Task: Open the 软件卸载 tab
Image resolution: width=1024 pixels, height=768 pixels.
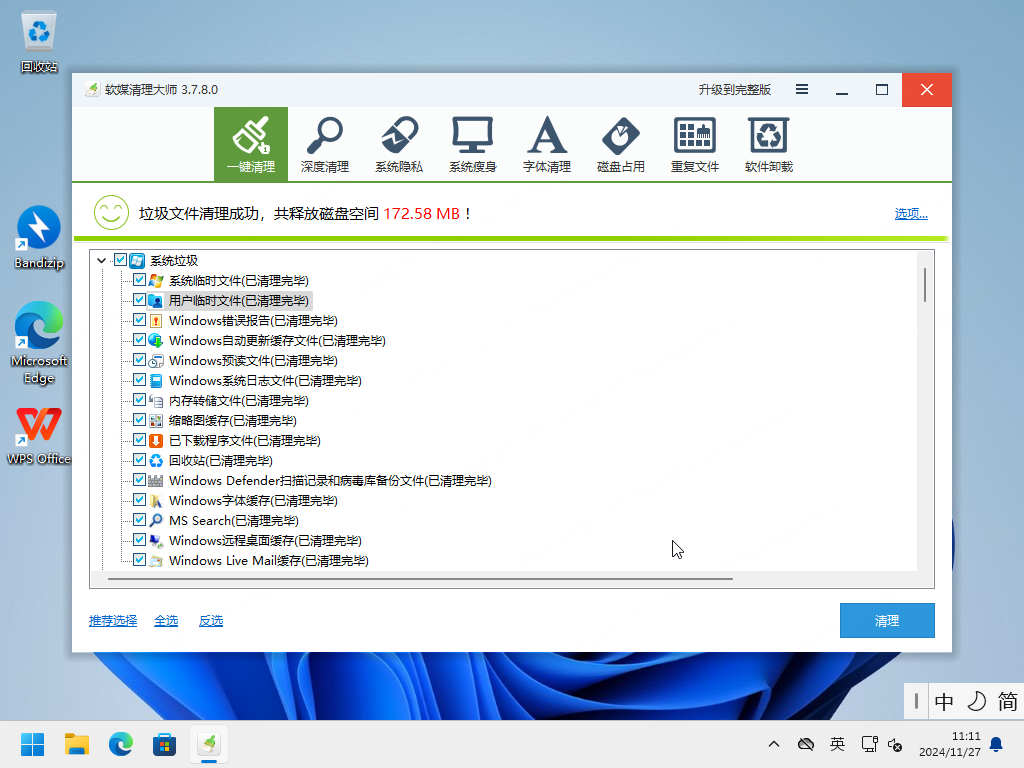Action: click(x=769, y=144)
